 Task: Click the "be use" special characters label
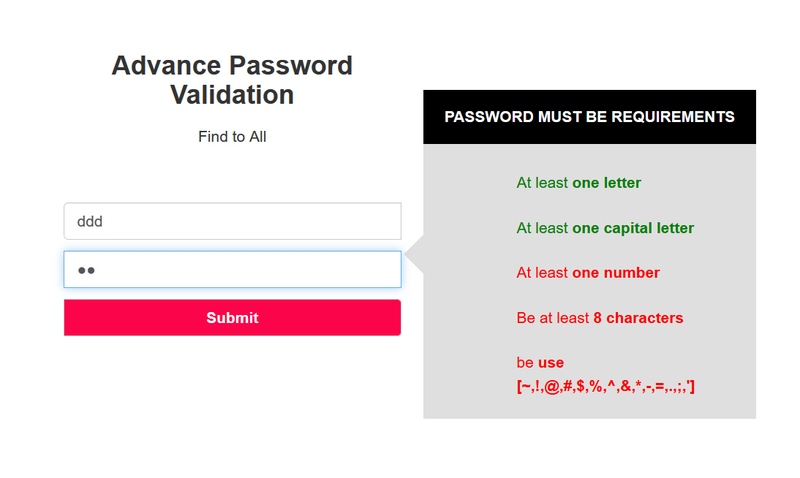coord(540,363)
